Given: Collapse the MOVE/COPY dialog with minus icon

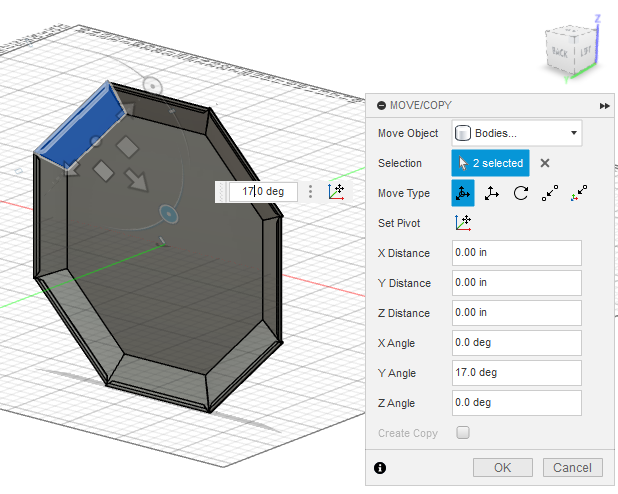Looking at the screenshot, I should point(381,105).
